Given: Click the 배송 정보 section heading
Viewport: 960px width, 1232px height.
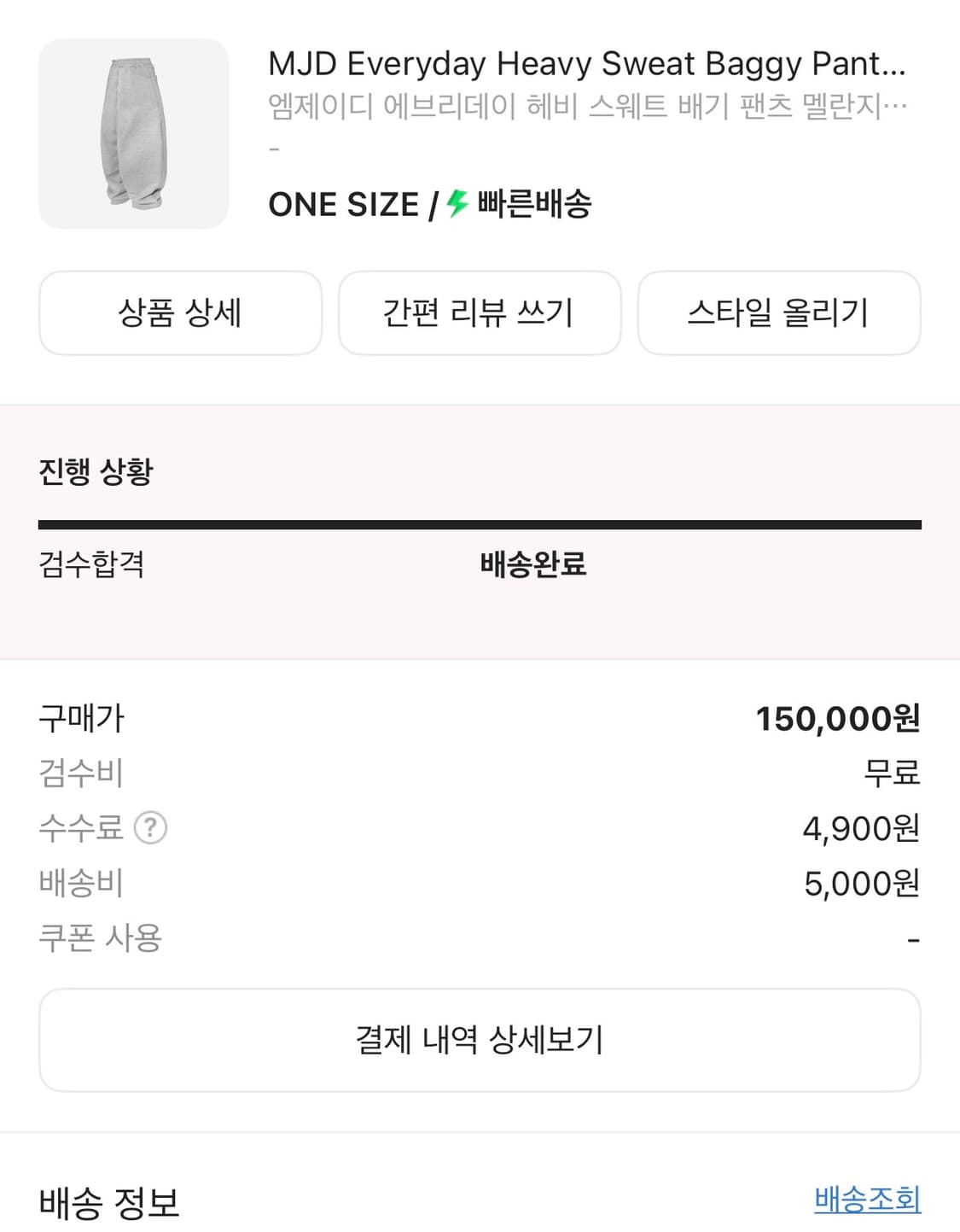Looking at the screenshot, I should click(x=109, y=1203).
